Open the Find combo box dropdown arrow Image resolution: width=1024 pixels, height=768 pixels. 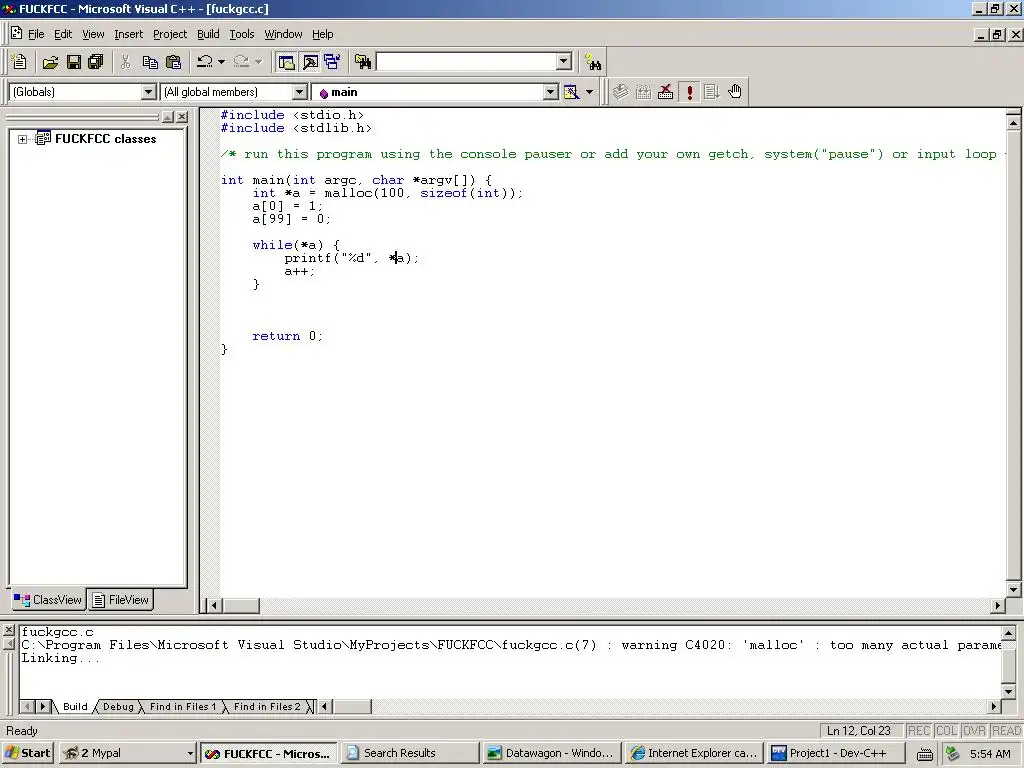point(564,62)
